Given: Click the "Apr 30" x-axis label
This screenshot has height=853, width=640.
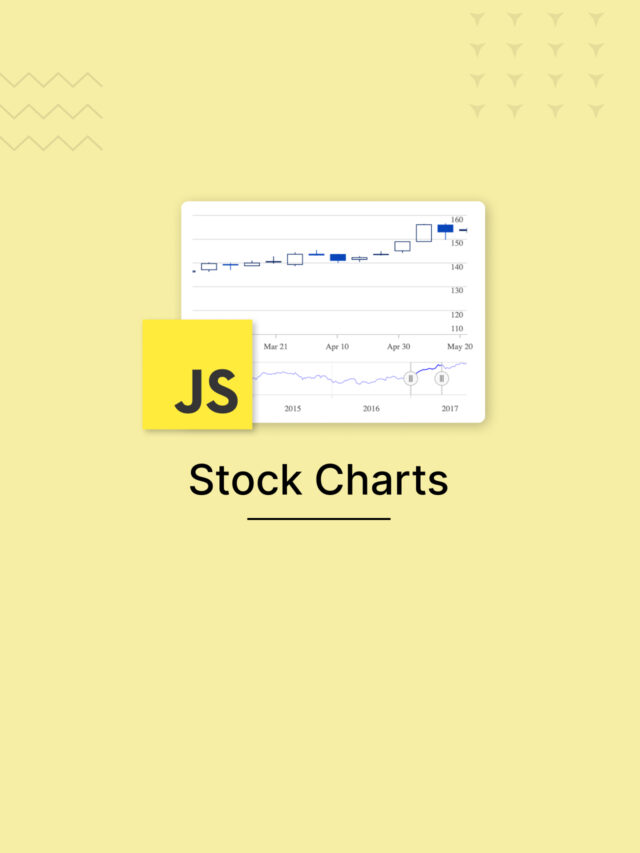Looking at the screenshot, I should pyautogui.click(x=399, y=346).
